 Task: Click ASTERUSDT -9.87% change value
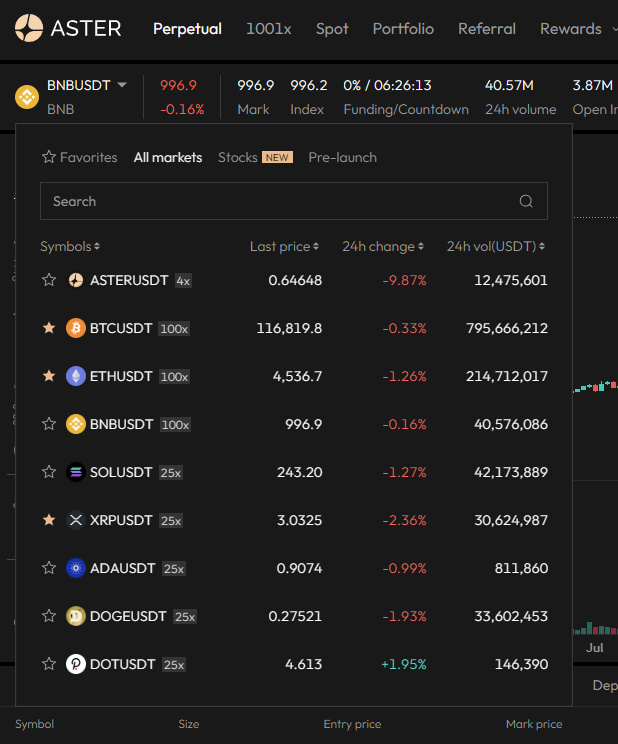click(404, 280)
